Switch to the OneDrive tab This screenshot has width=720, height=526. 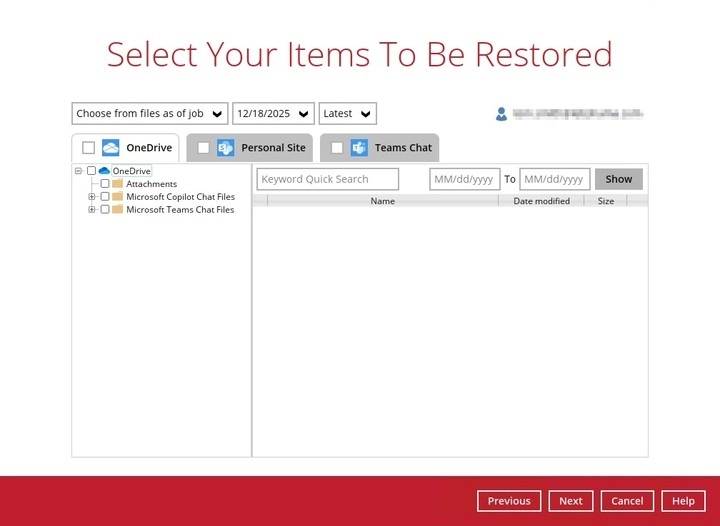(125, 148)
